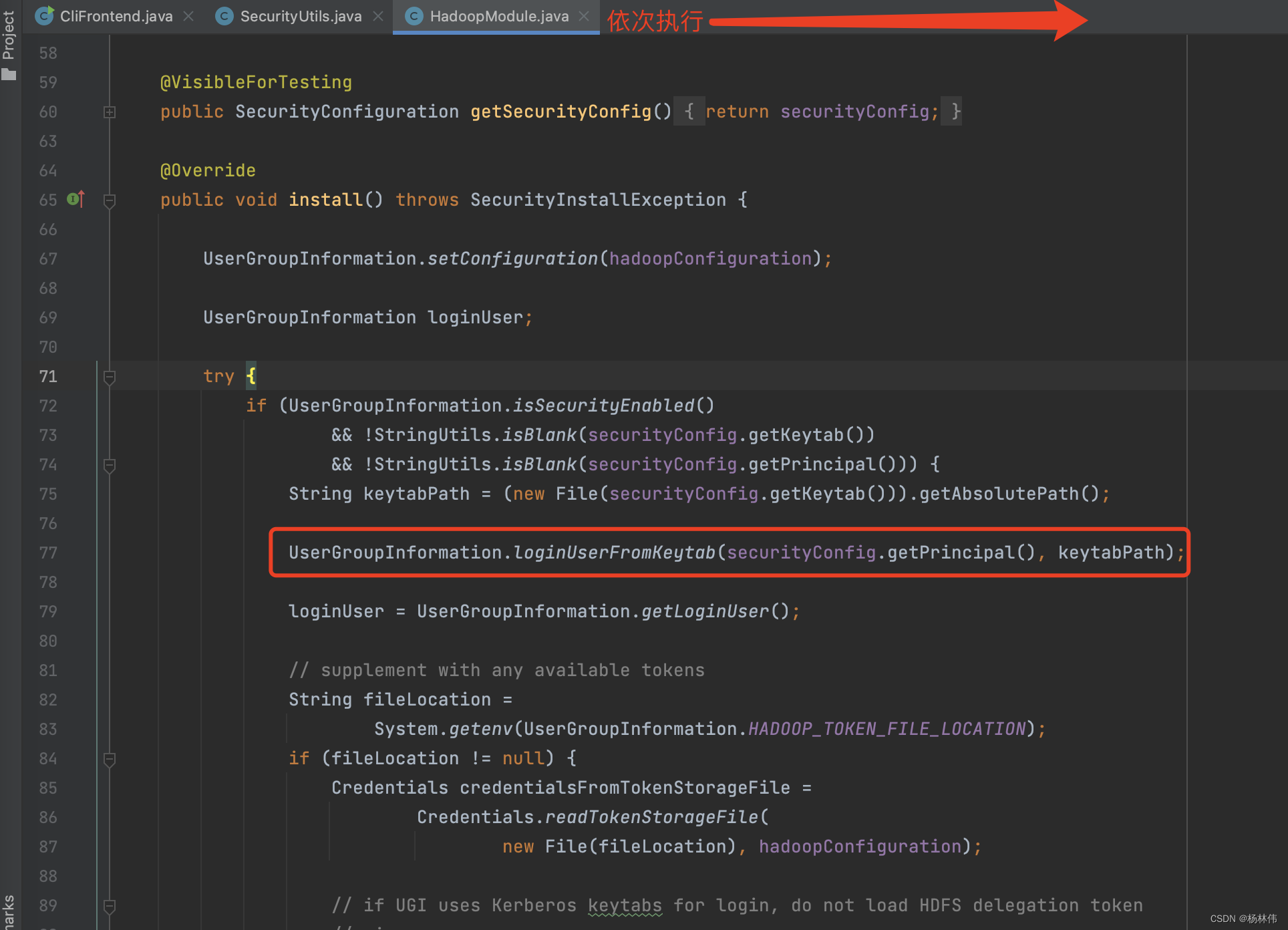The width and height of the screenshot is (1288, 930).
Task: Click the Java class icon on HadoopModule.java tab
Action: [414, 15]
